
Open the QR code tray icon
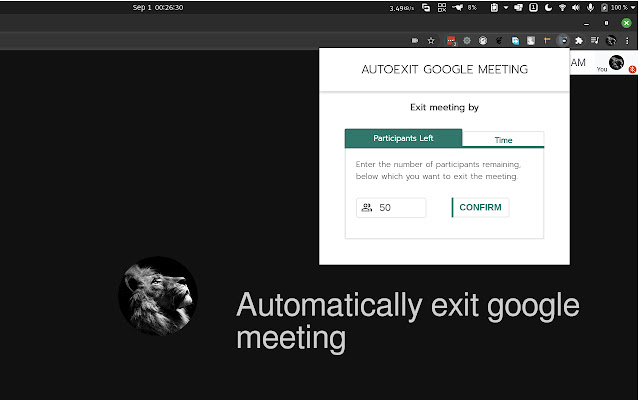point(442,7)
